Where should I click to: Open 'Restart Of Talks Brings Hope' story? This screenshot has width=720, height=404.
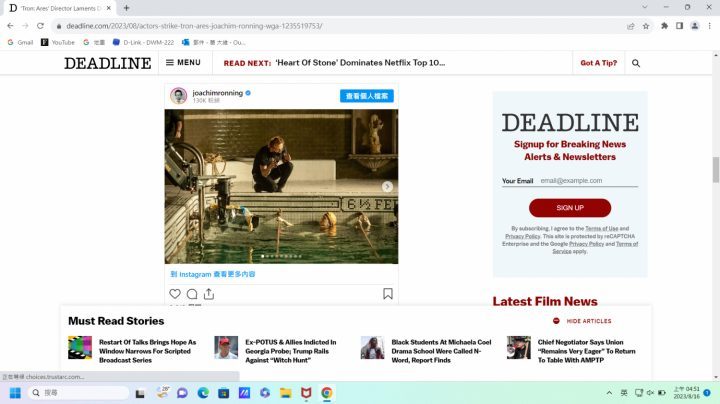click(147, 351)
